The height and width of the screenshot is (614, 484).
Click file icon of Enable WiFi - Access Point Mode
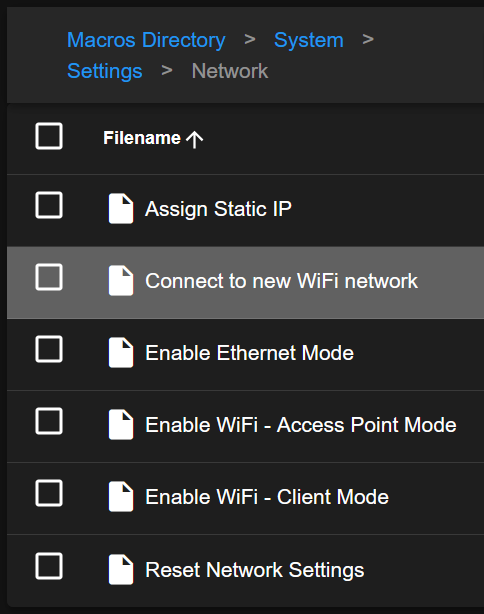121,424
